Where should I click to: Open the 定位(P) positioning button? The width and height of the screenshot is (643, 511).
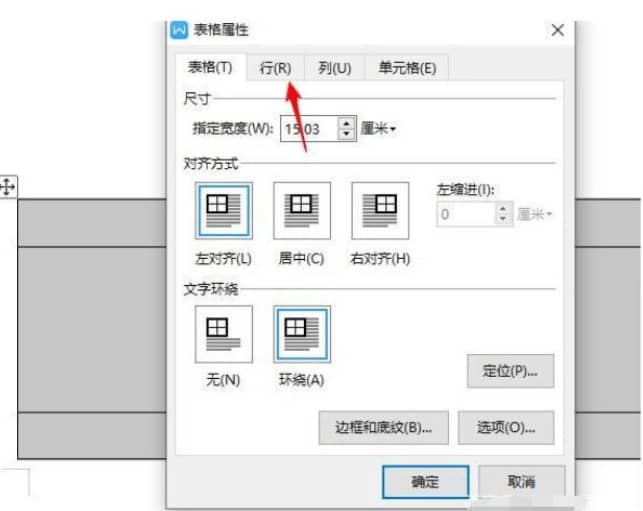tap(510, 371)
